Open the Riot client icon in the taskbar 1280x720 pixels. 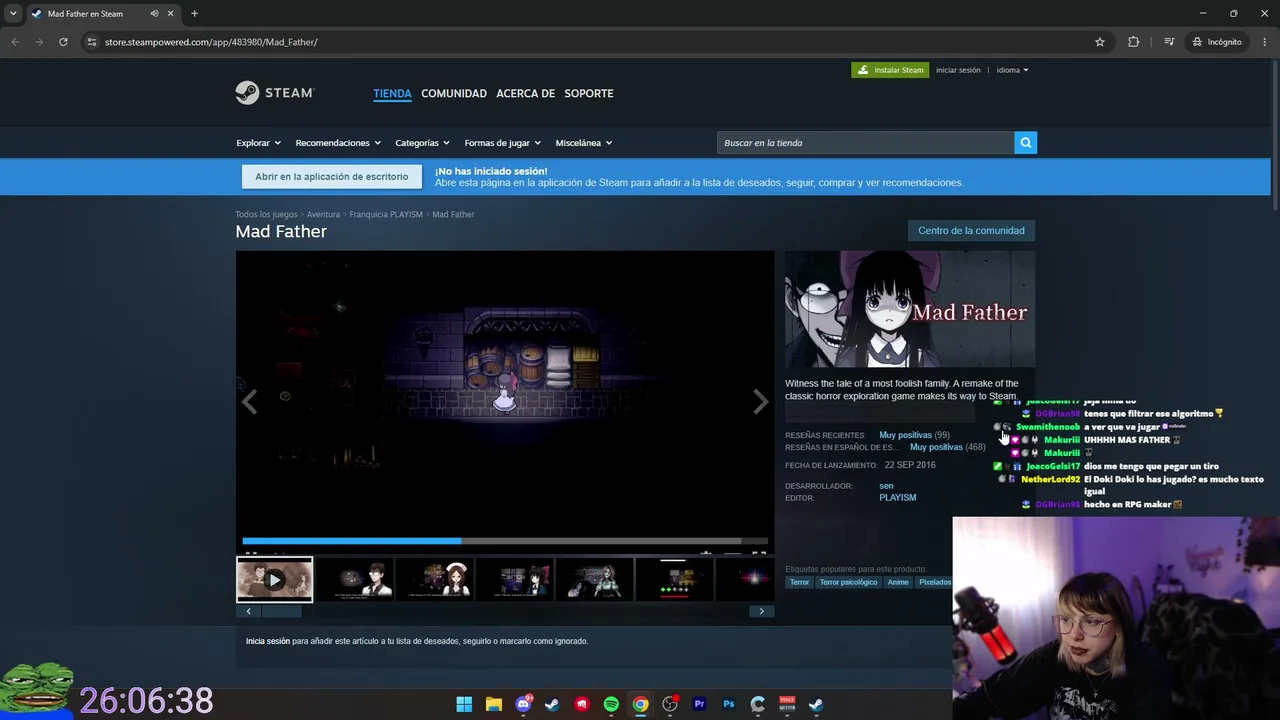coord(582,704)
